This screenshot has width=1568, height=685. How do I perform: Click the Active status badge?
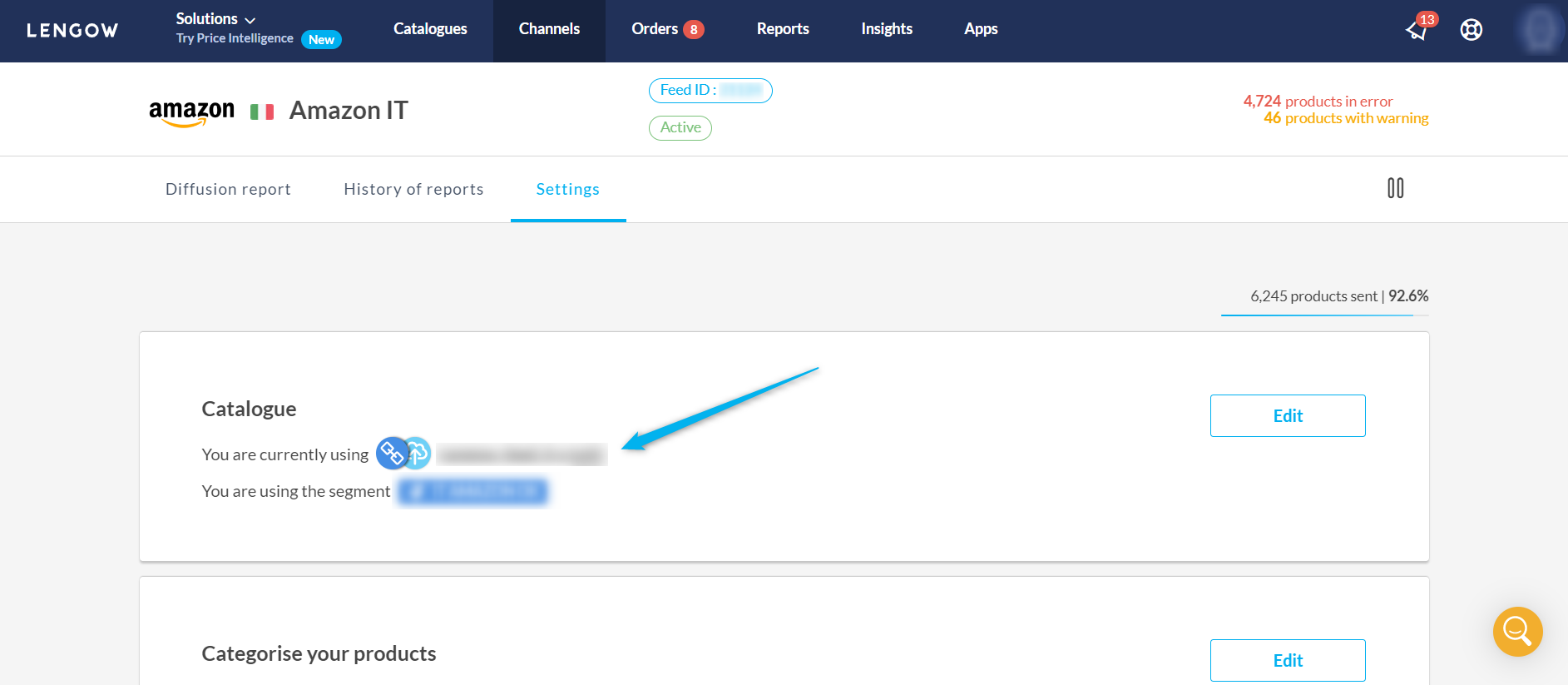(680, 127)
